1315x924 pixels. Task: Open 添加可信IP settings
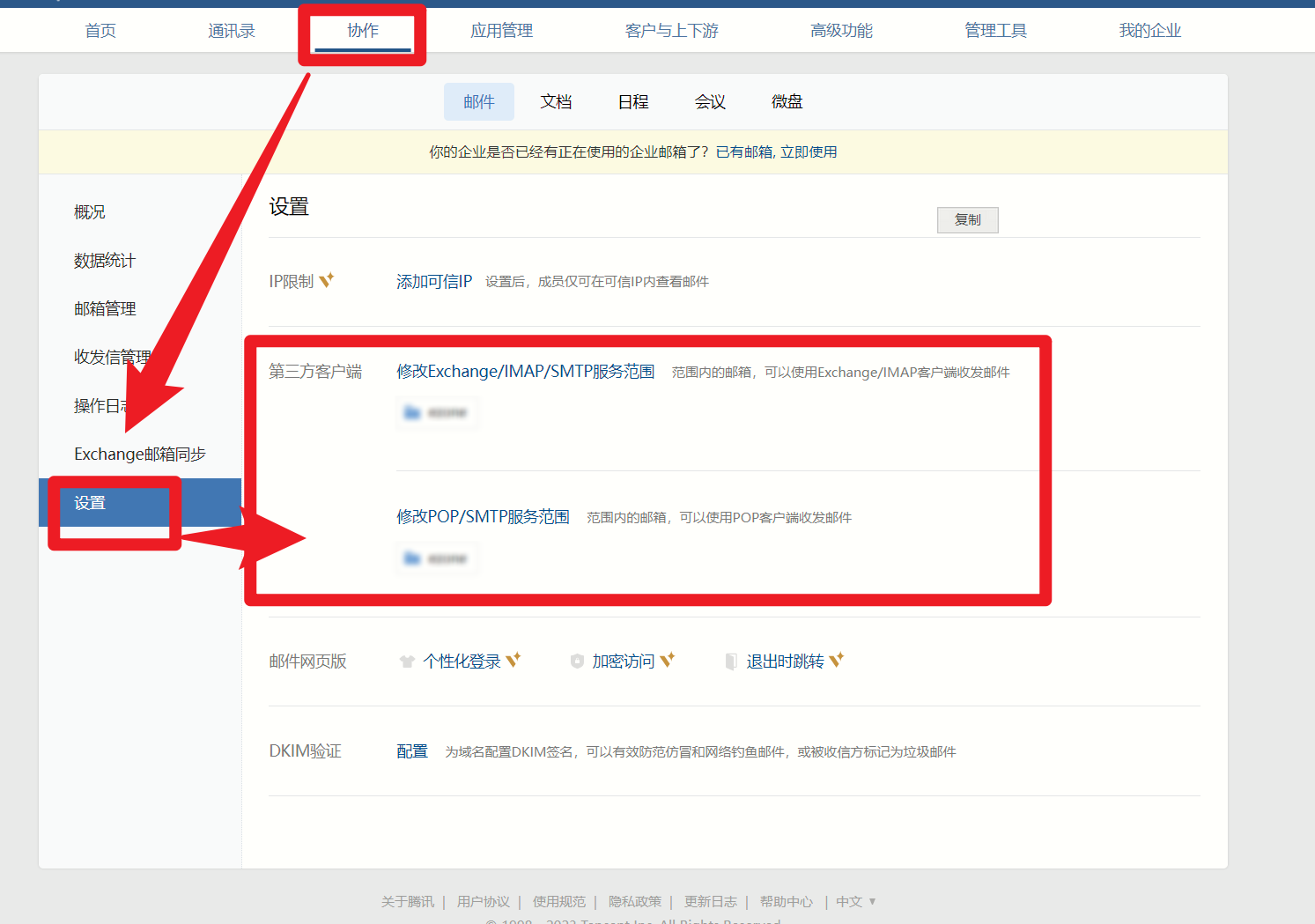[434, 280]
